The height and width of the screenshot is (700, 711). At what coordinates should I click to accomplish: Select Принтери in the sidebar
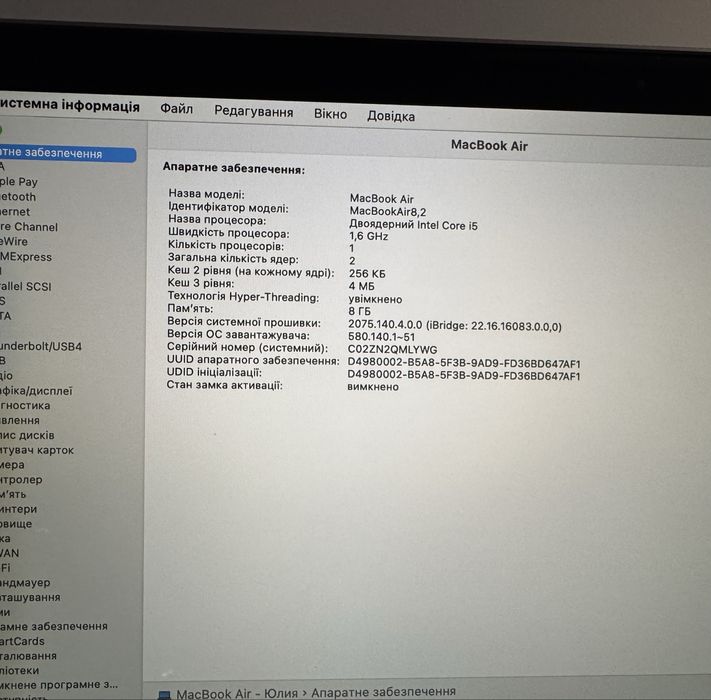(18, 509)
